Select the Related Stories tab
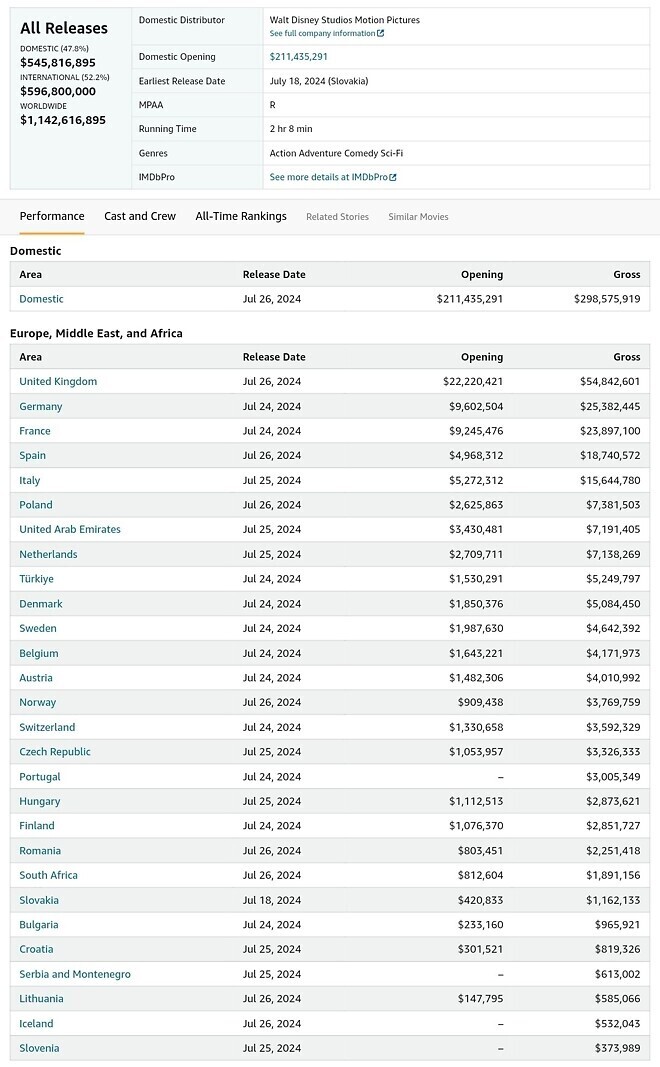This screenshot has width=660, height=1067. (337, 217)
